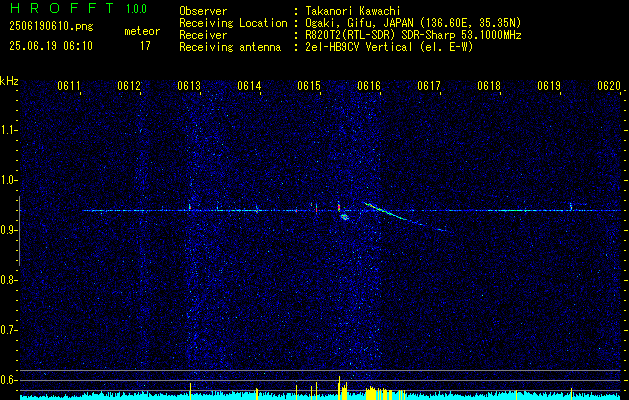629x400 pixels.
Task: Click the 0614 time marker
Action: pos(249,86)
